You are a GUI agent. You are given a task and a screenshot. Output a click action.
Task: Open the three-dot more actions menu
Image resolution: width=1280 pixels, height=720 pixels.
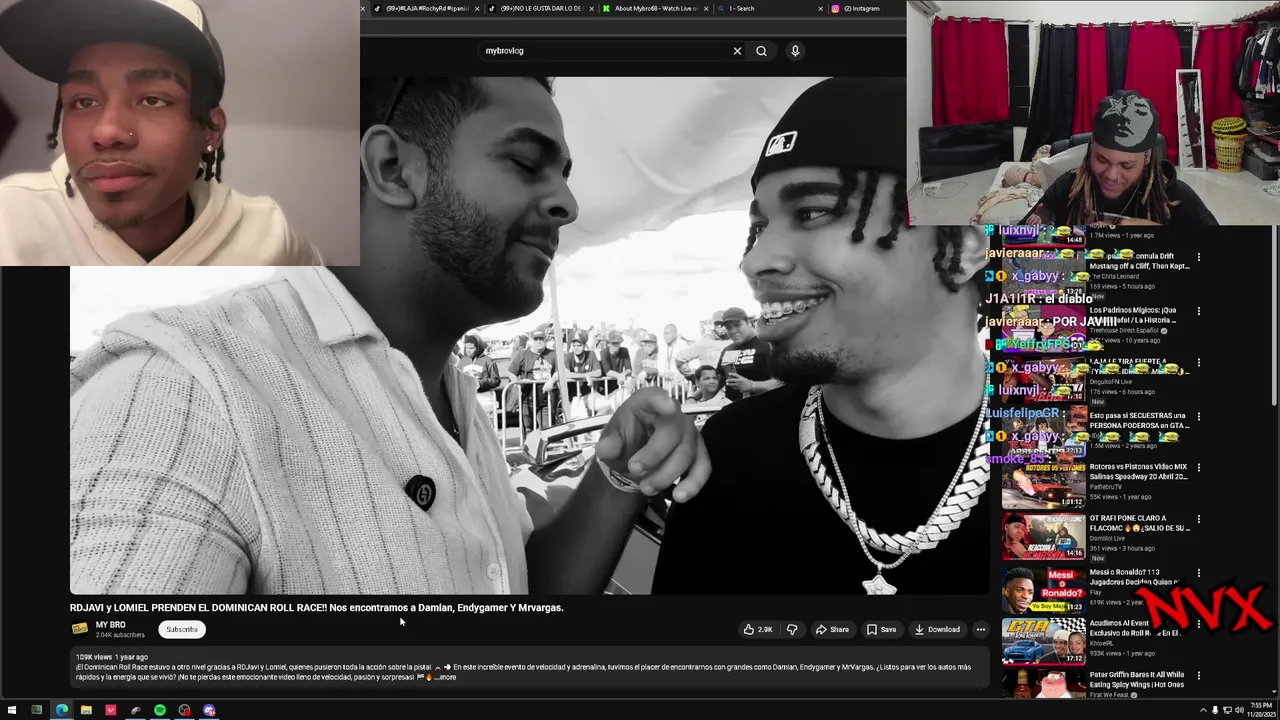pos(981,630)
